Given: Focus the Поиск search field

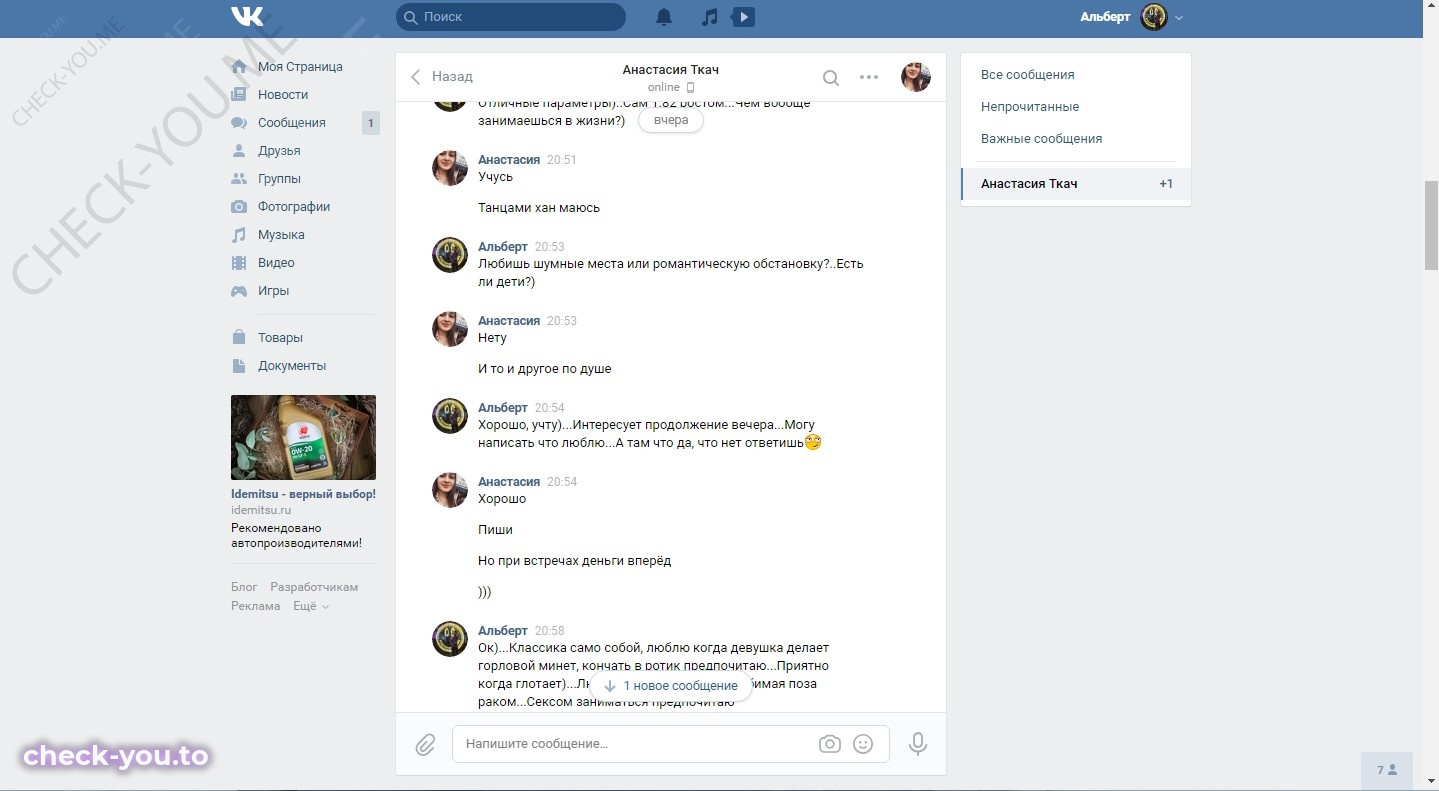Looking at the screenshot, I should click(511, 17).
